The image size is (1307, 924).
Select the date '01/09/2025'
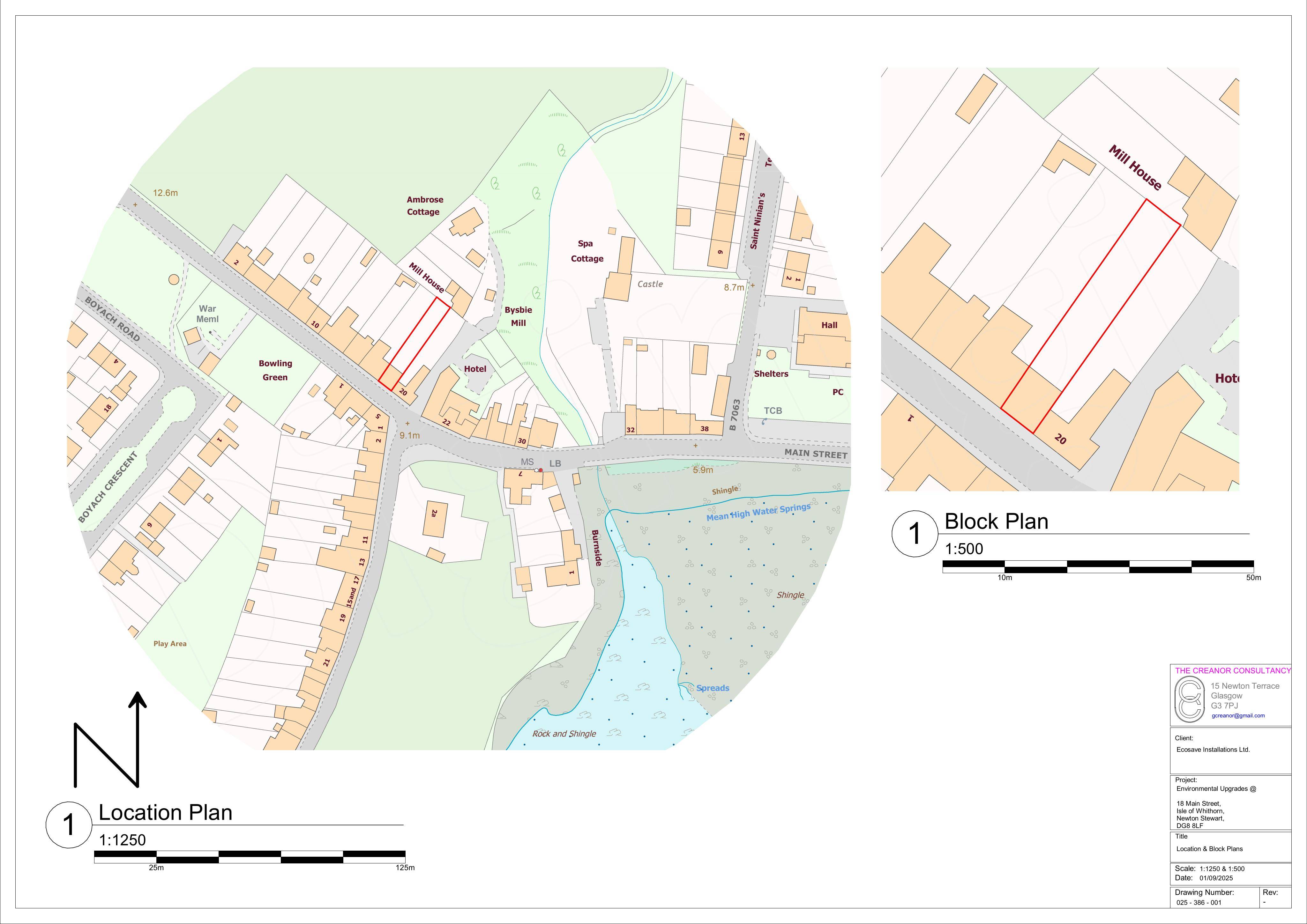(x=1215, y=878)
